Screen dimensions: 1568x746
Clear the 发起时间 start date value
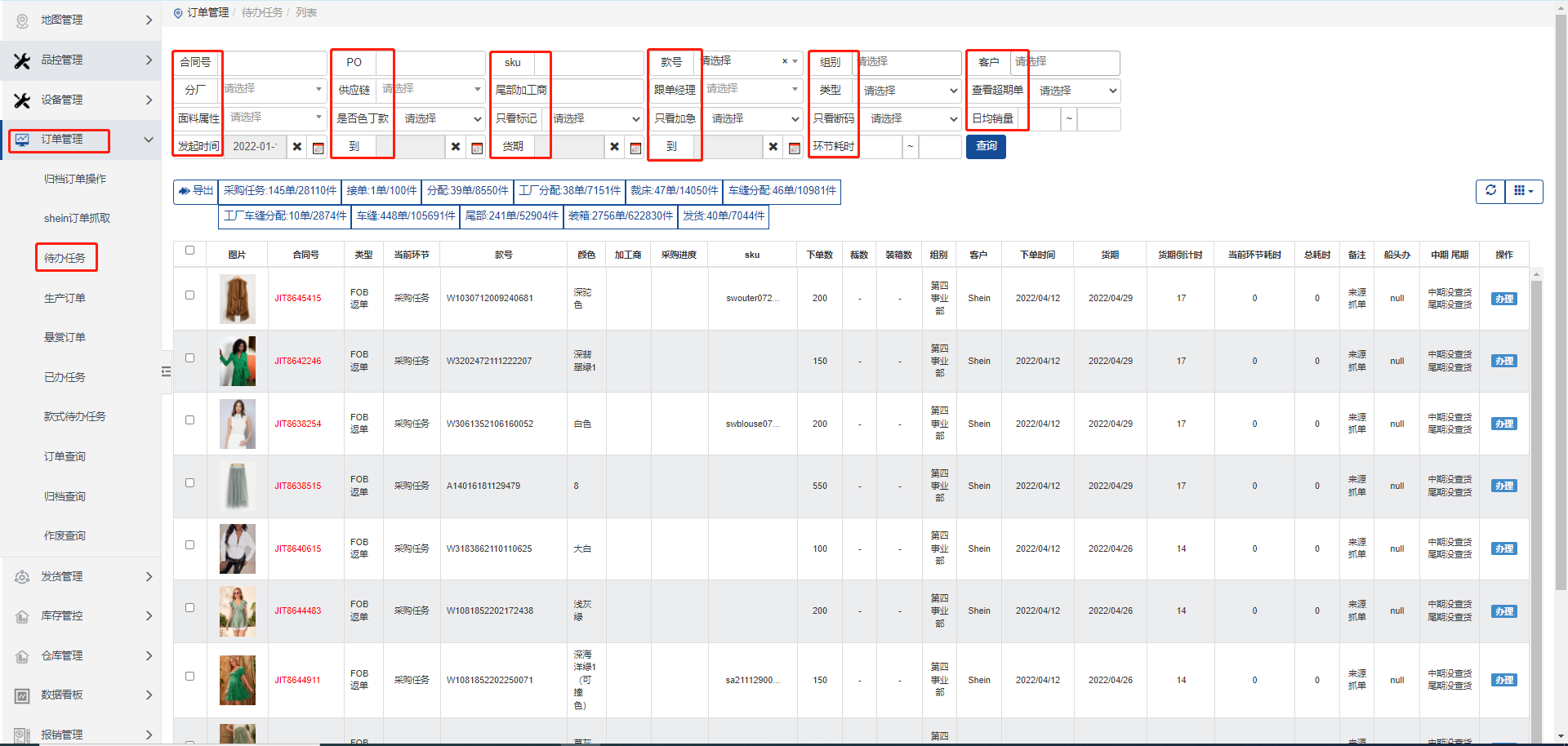(297, 147)
